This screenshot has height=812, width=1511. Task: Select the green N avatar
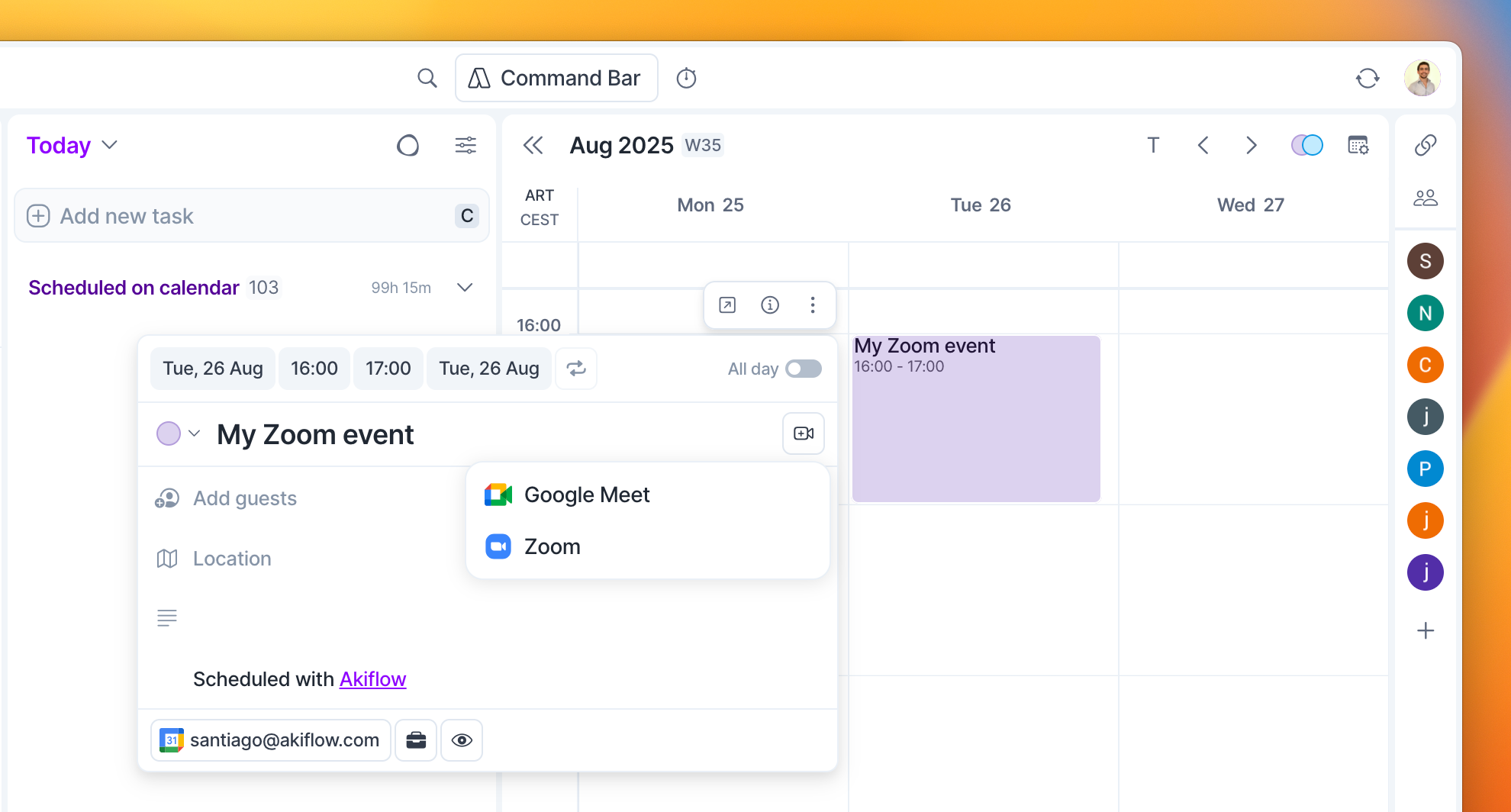1426,313
